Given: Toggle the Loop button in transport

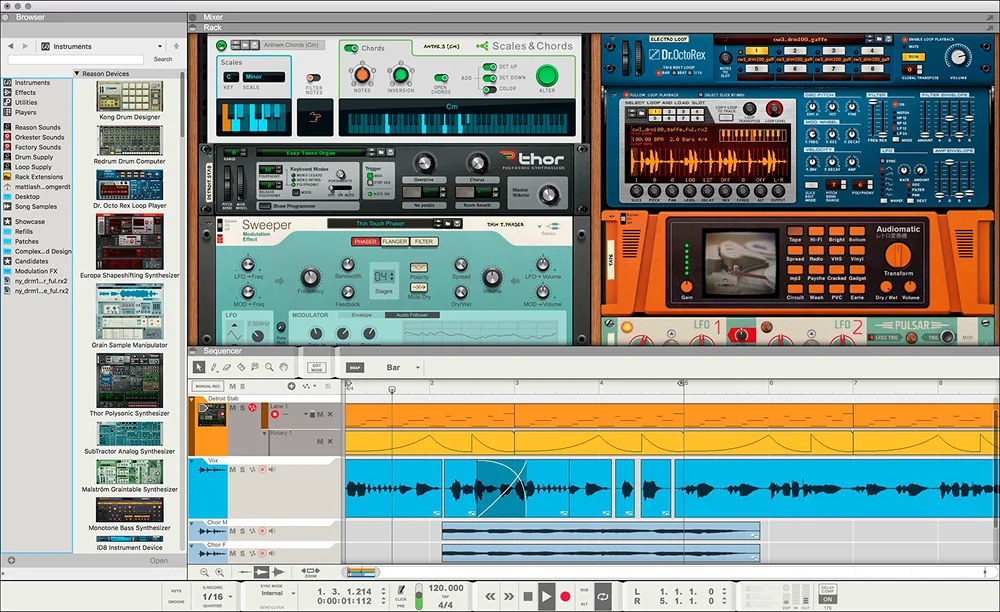Looking at the screenshot, I should [x=603, y=597].
